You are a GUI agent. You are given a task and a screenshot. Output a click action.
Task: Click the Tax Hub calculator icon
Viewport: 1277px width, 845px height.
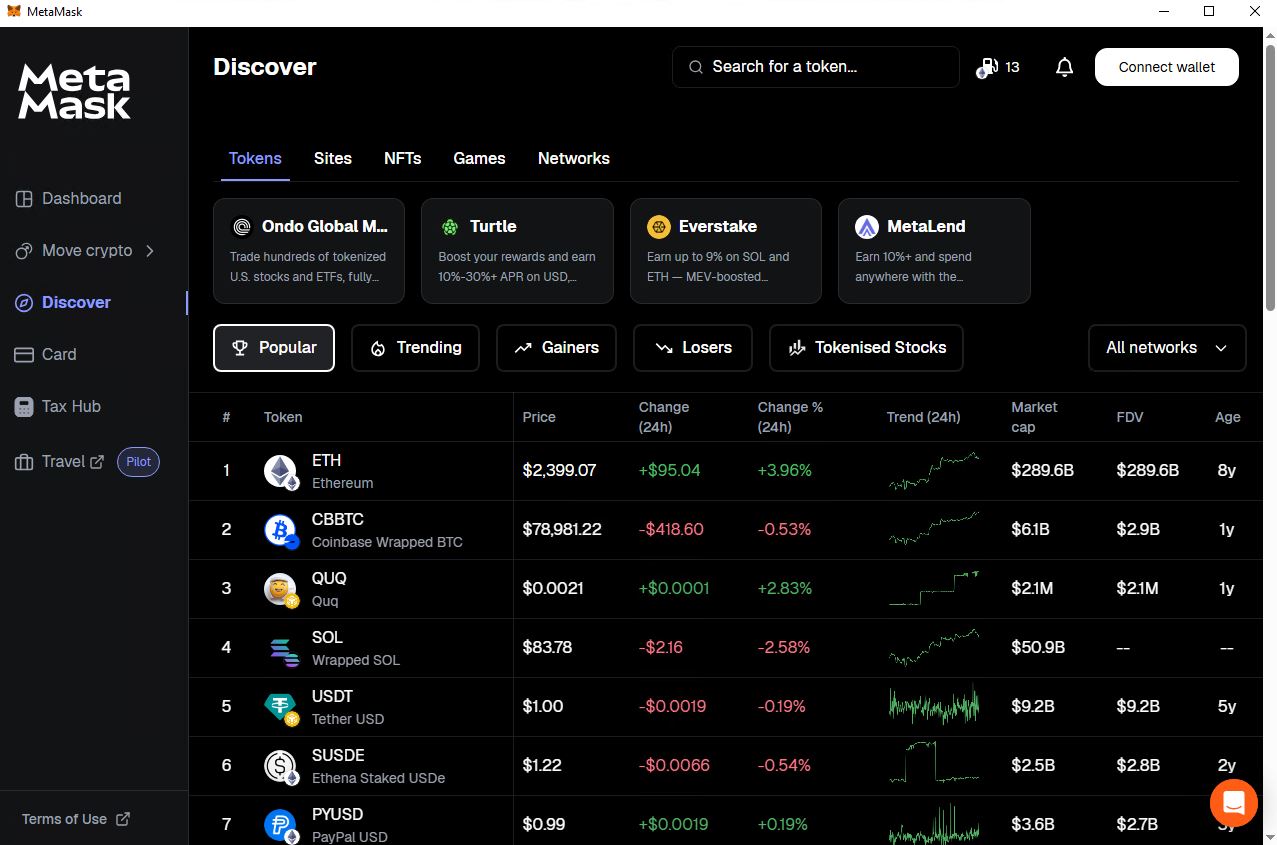(24, 406)
